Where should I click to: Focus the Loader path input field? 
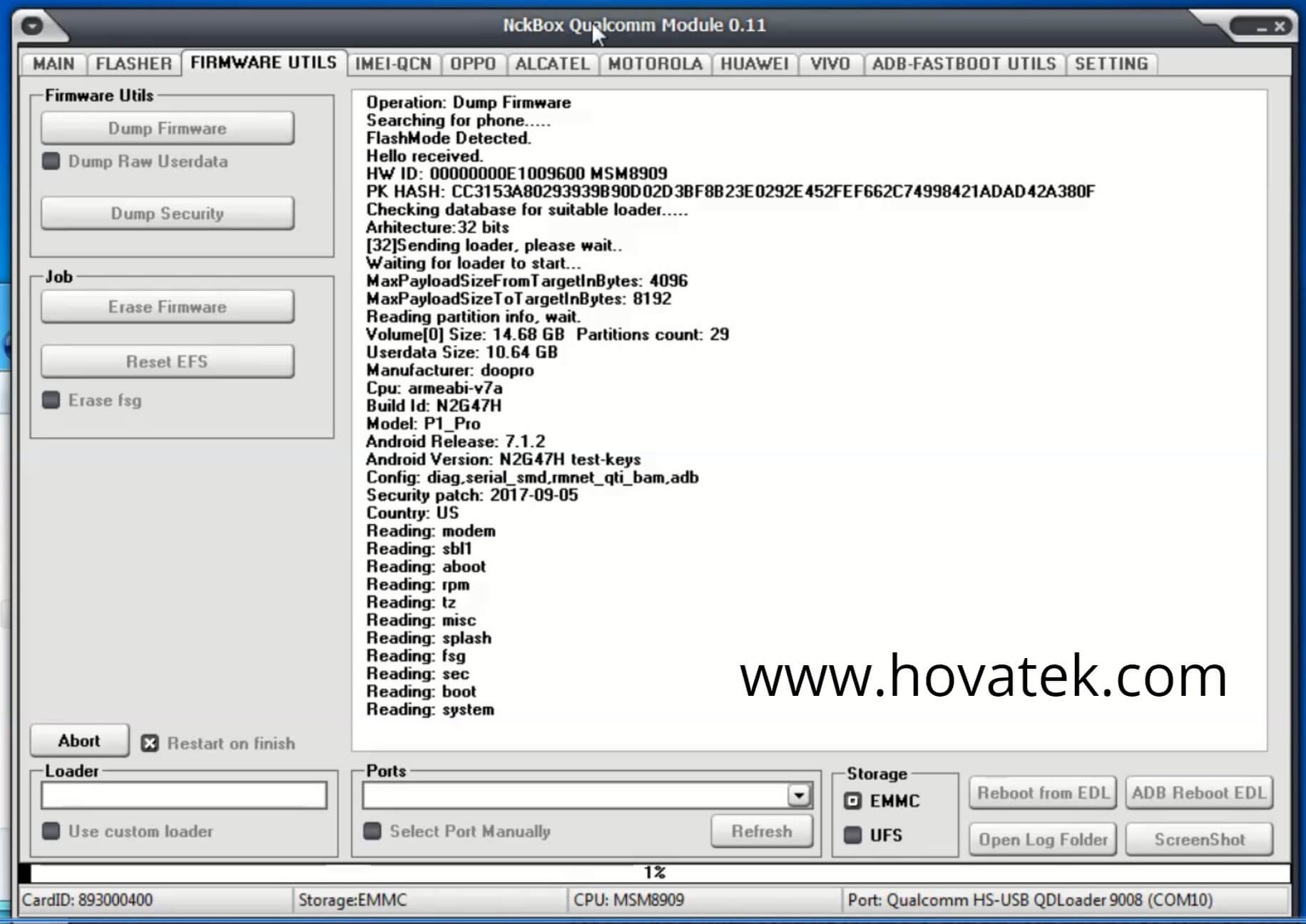184,795
